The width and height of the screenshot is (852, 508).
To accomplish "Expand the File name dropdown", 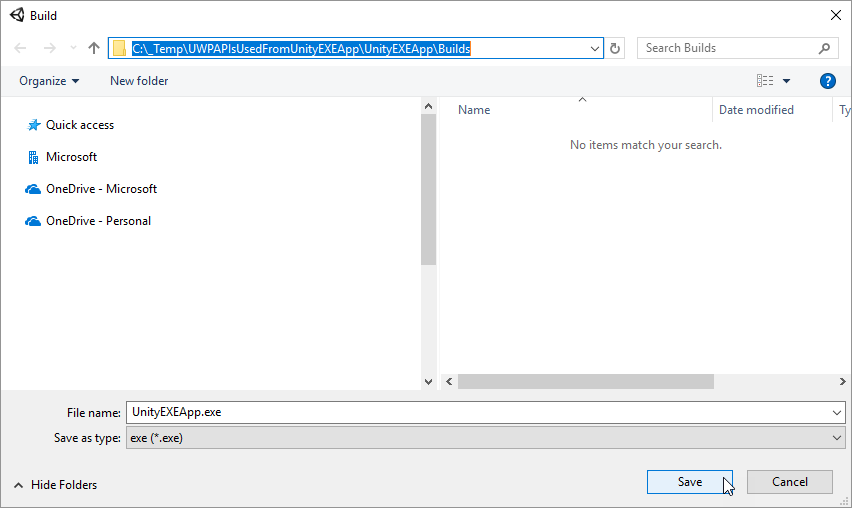I will (x=837, y=412).
